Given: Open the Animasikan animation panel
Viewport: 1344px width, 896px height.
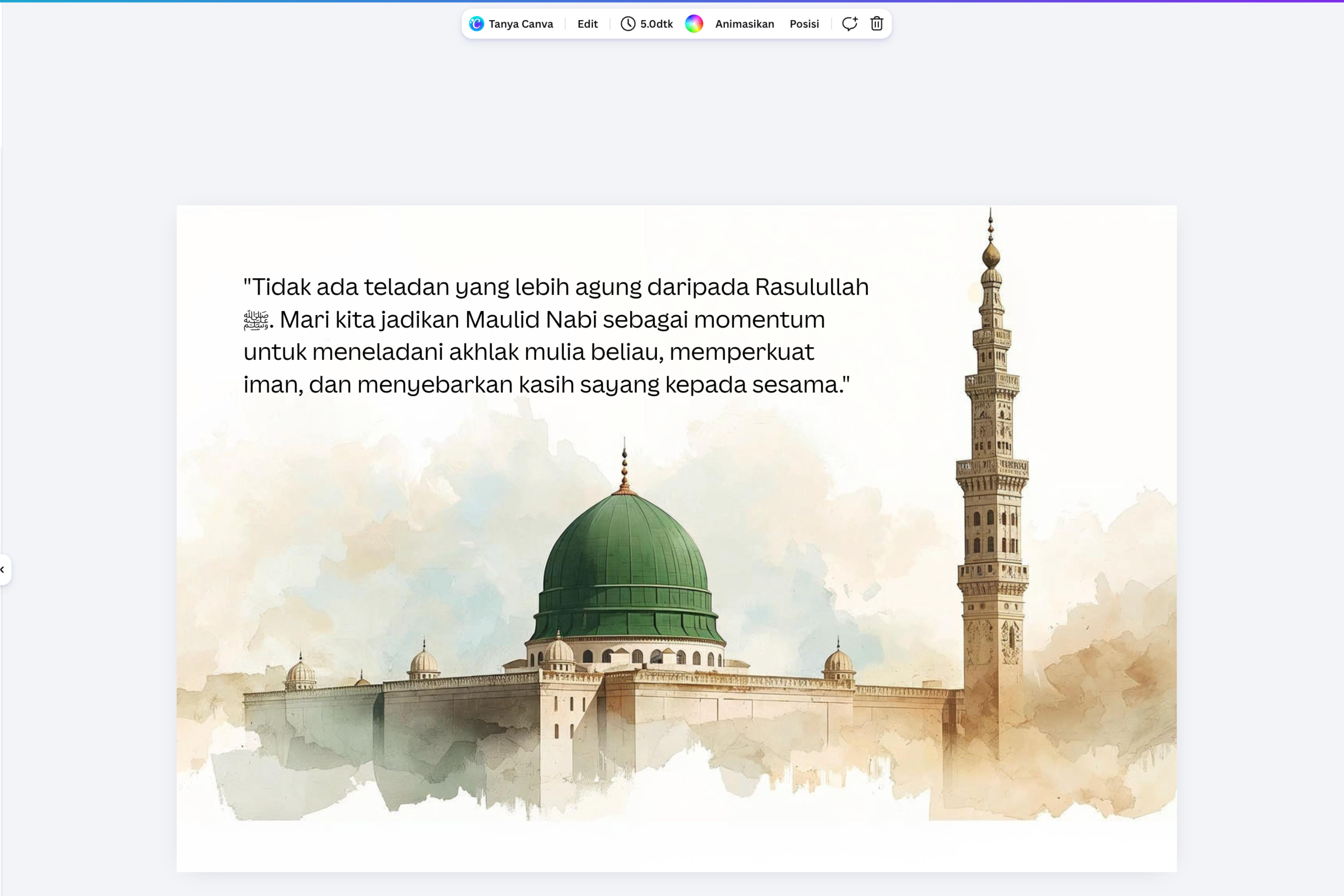Looking at the screenshot, I should (745, 24).
